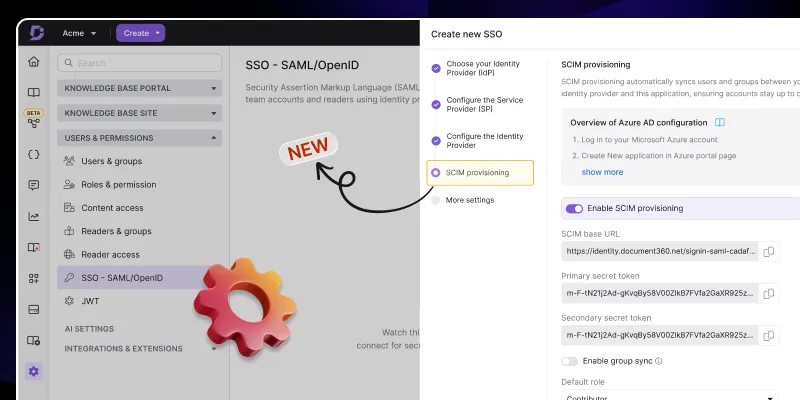800x400 pixels.
Task: Click the Document360 logo
Action: coord(37,33)
